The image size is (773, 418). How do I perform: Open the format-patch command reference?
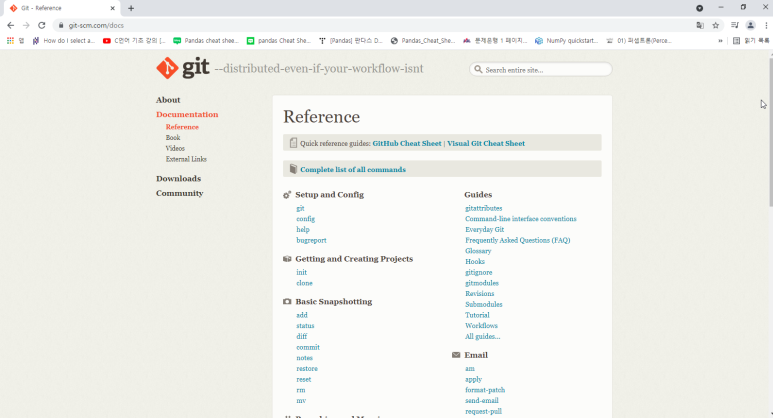tap(485, 390)
